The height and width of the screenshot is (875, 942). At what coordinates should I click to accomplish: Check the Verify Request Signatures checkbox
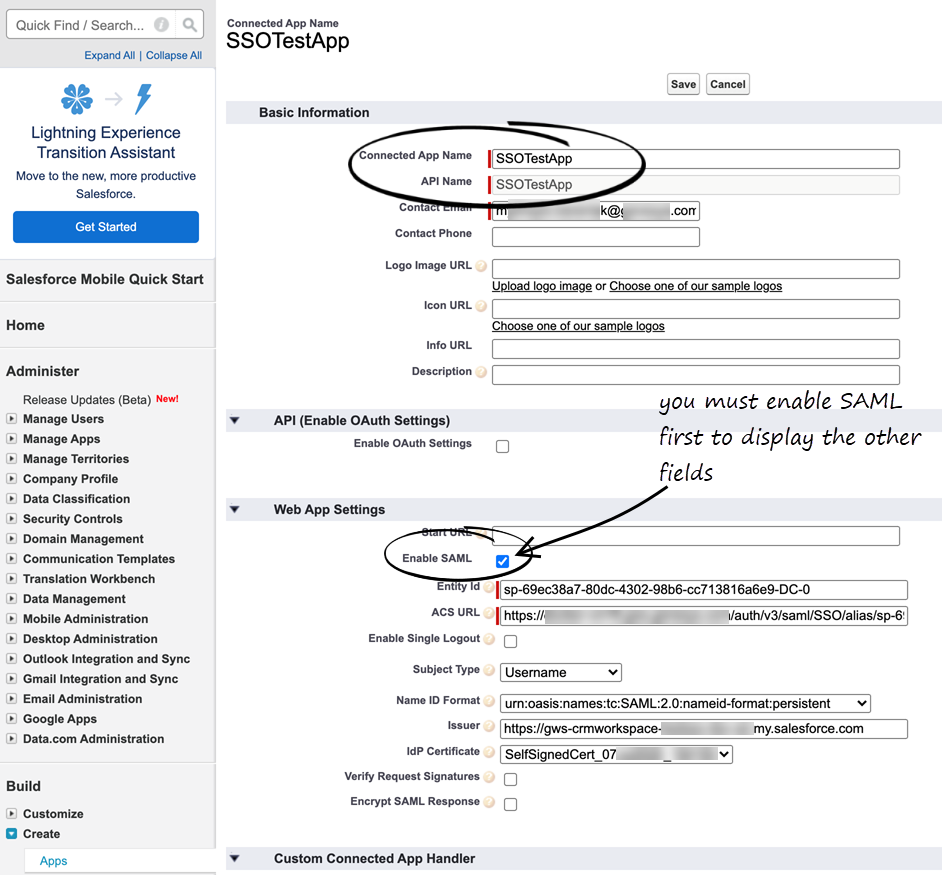coord(511,777)
